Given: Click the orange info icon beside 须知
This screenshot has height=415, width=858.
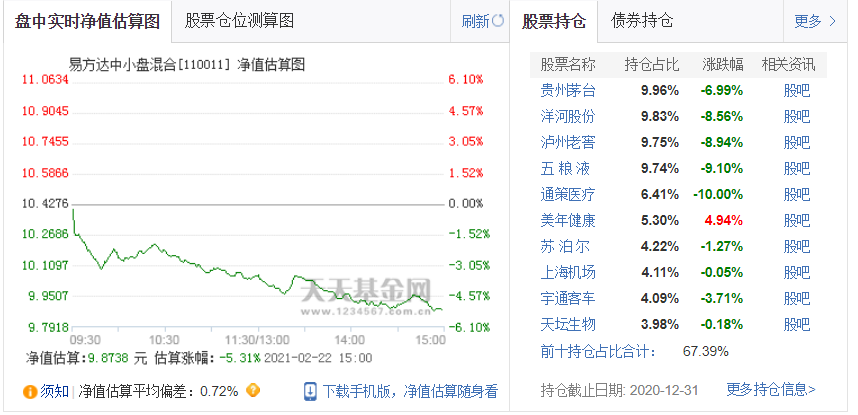Looking at the screenshot, I should [x=30, y=392].
